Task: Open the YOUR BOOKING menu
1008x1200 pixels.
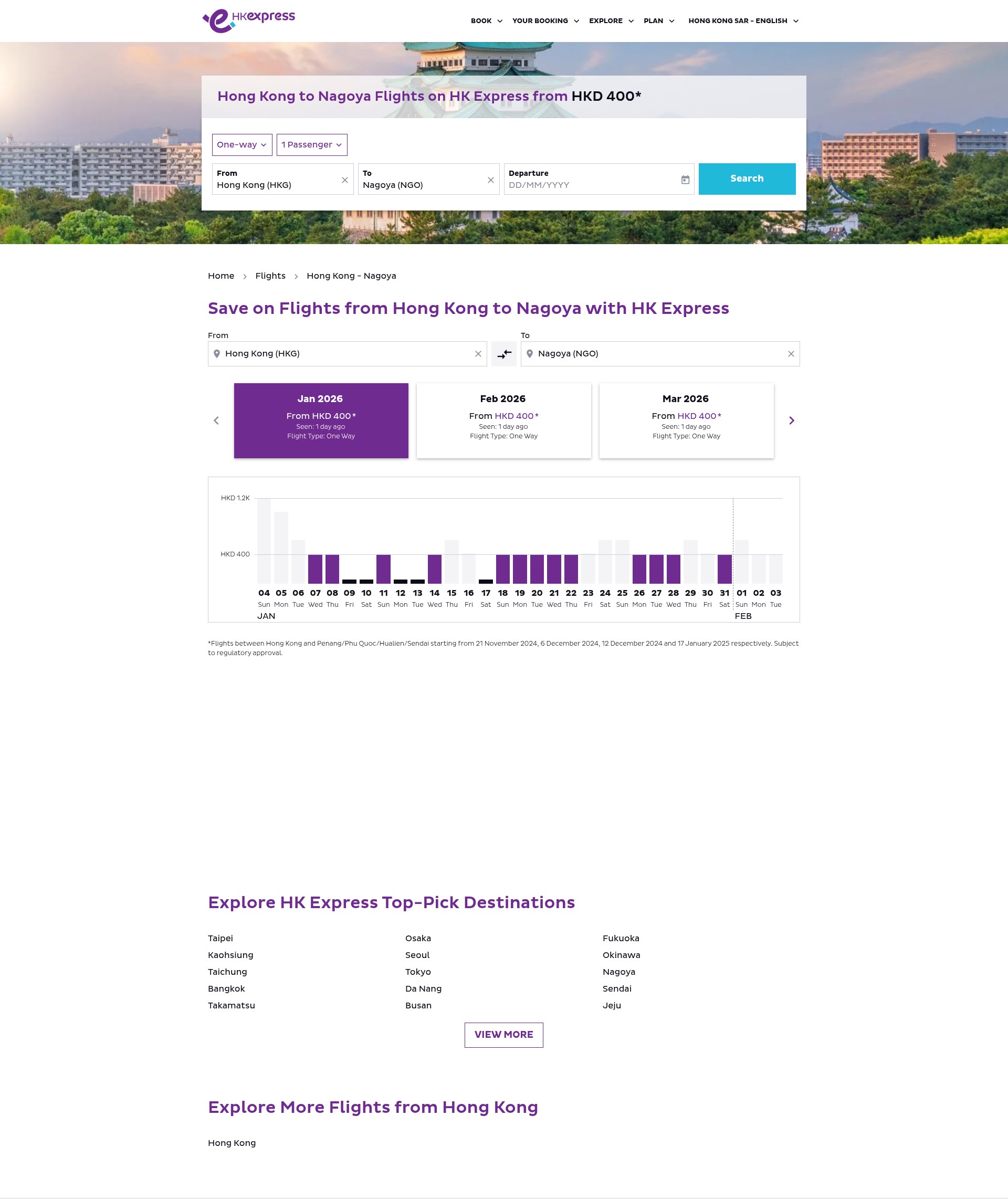Action: pyautogui.click(x=545, y=20)
